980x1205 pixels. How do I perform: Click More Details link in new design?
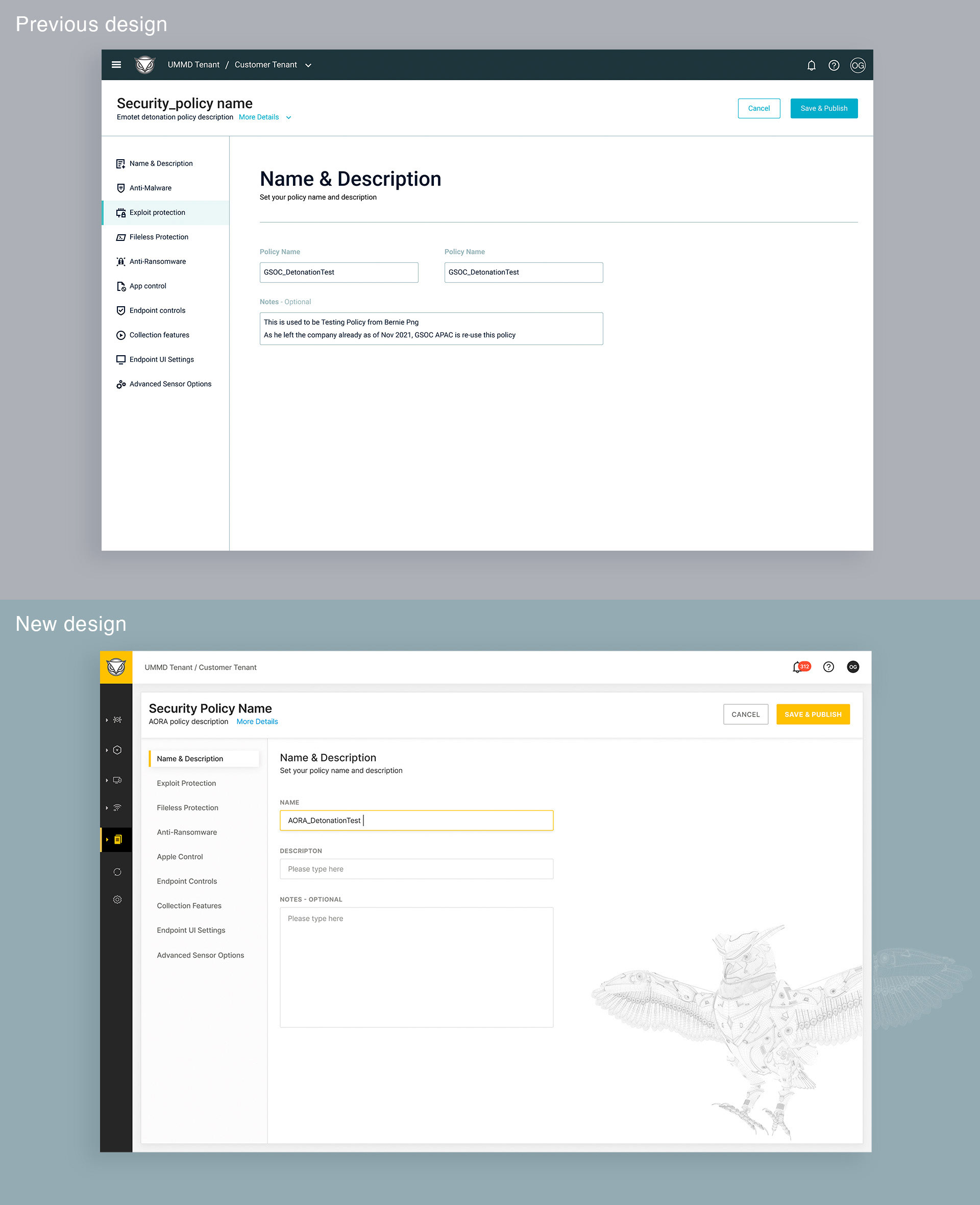[257, 722]
